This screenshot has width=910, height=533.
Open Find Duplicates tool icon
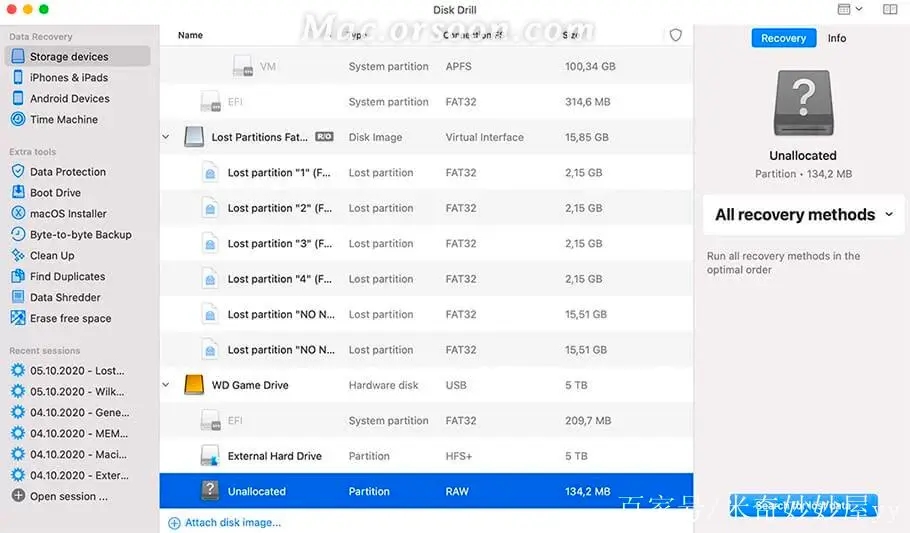(x=18, y=276)
